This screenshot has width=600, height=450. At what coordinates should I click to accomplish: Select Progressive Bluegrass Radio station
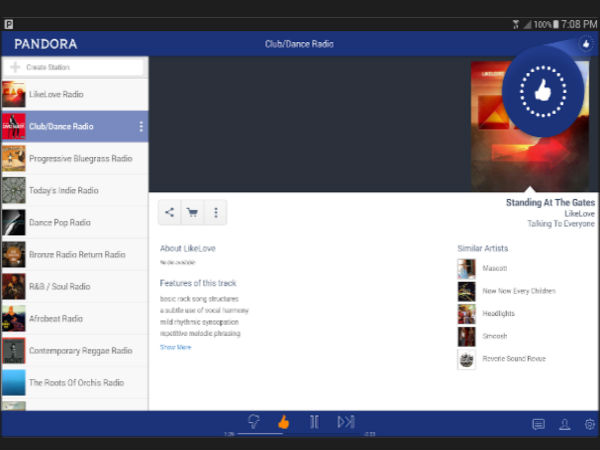(x=75, y=159)
